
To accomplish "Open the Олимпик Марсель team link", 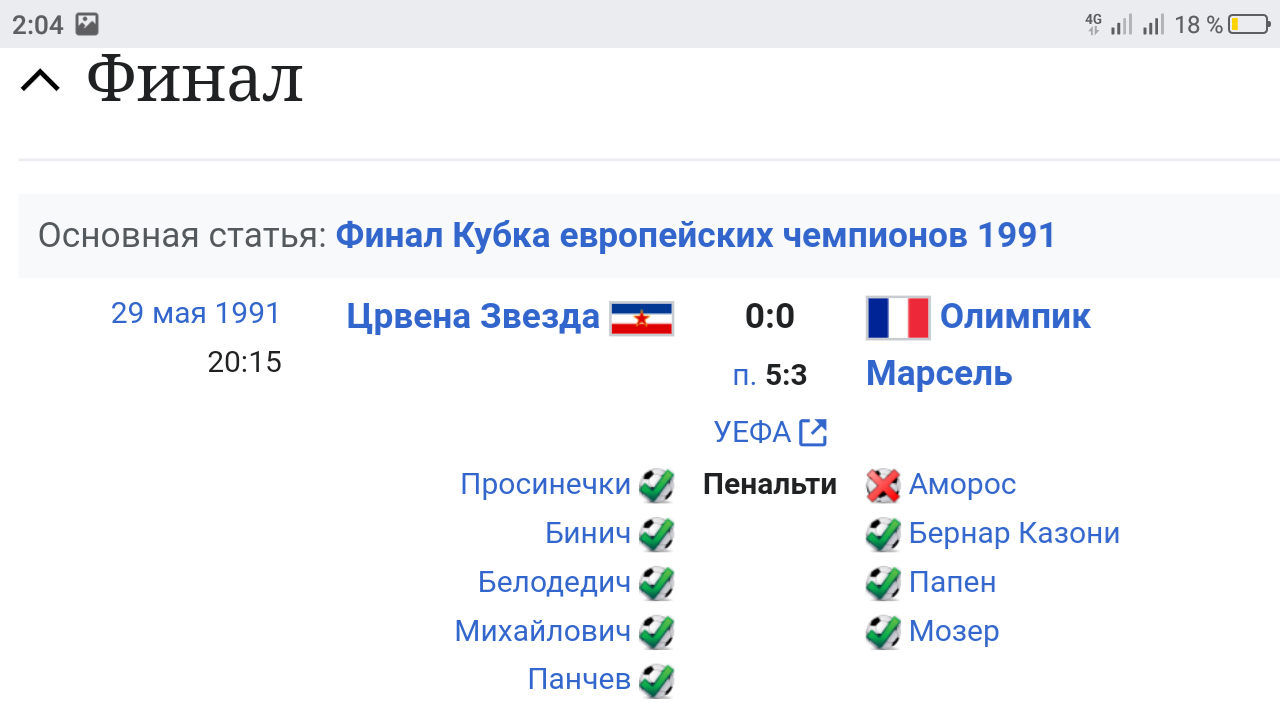I will click(1014, 317).
